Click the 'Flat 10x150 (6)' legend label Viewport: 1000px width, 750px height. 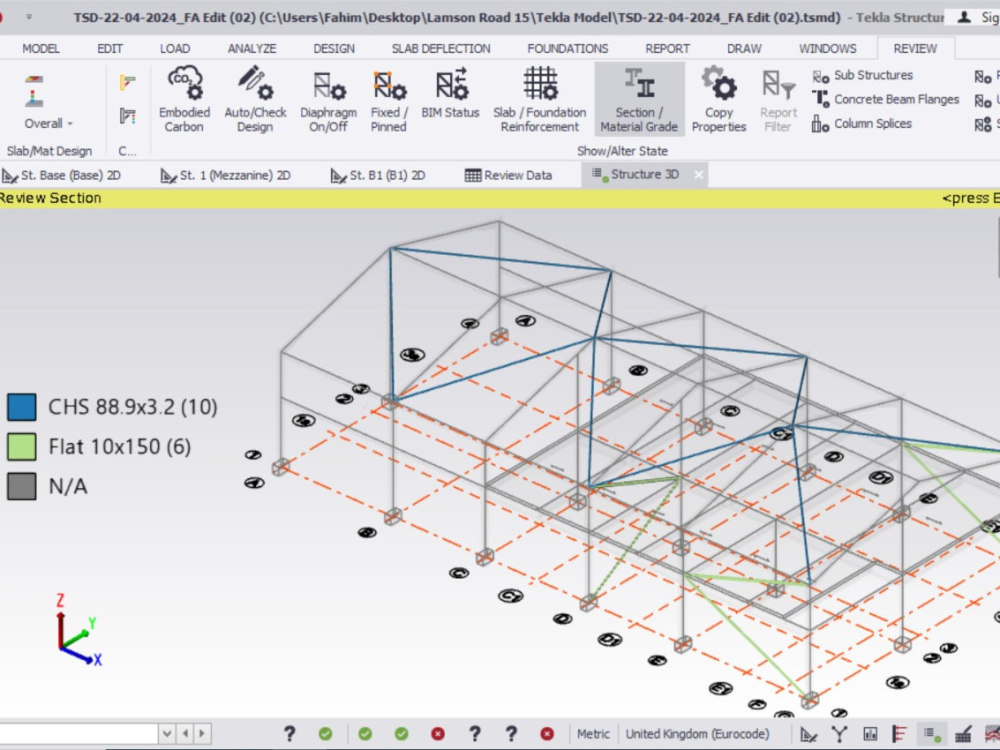click(119, 446)
